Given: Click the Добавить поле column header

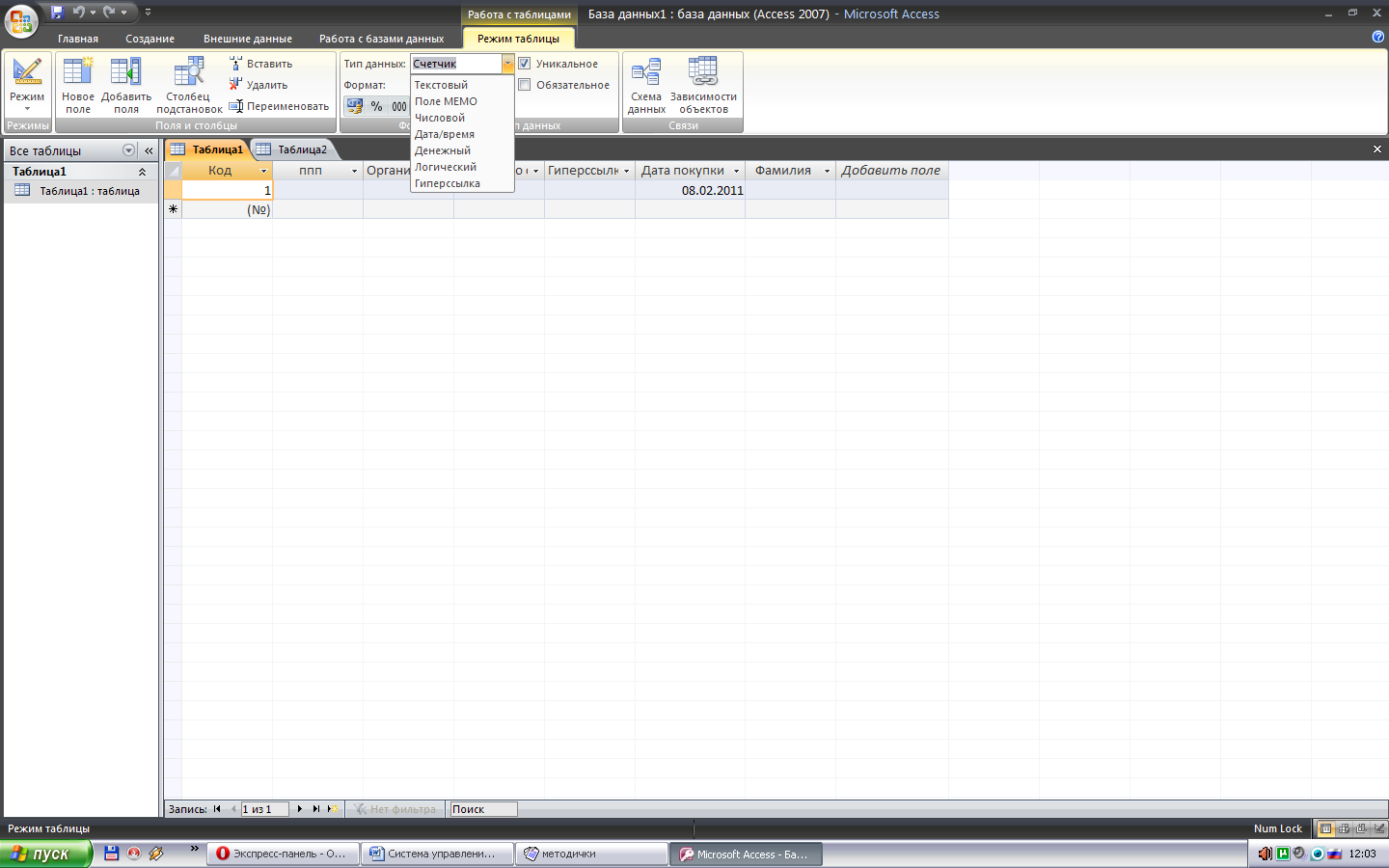Looking at the screenshot, I should pyautogui.click(x=891, y=171).
